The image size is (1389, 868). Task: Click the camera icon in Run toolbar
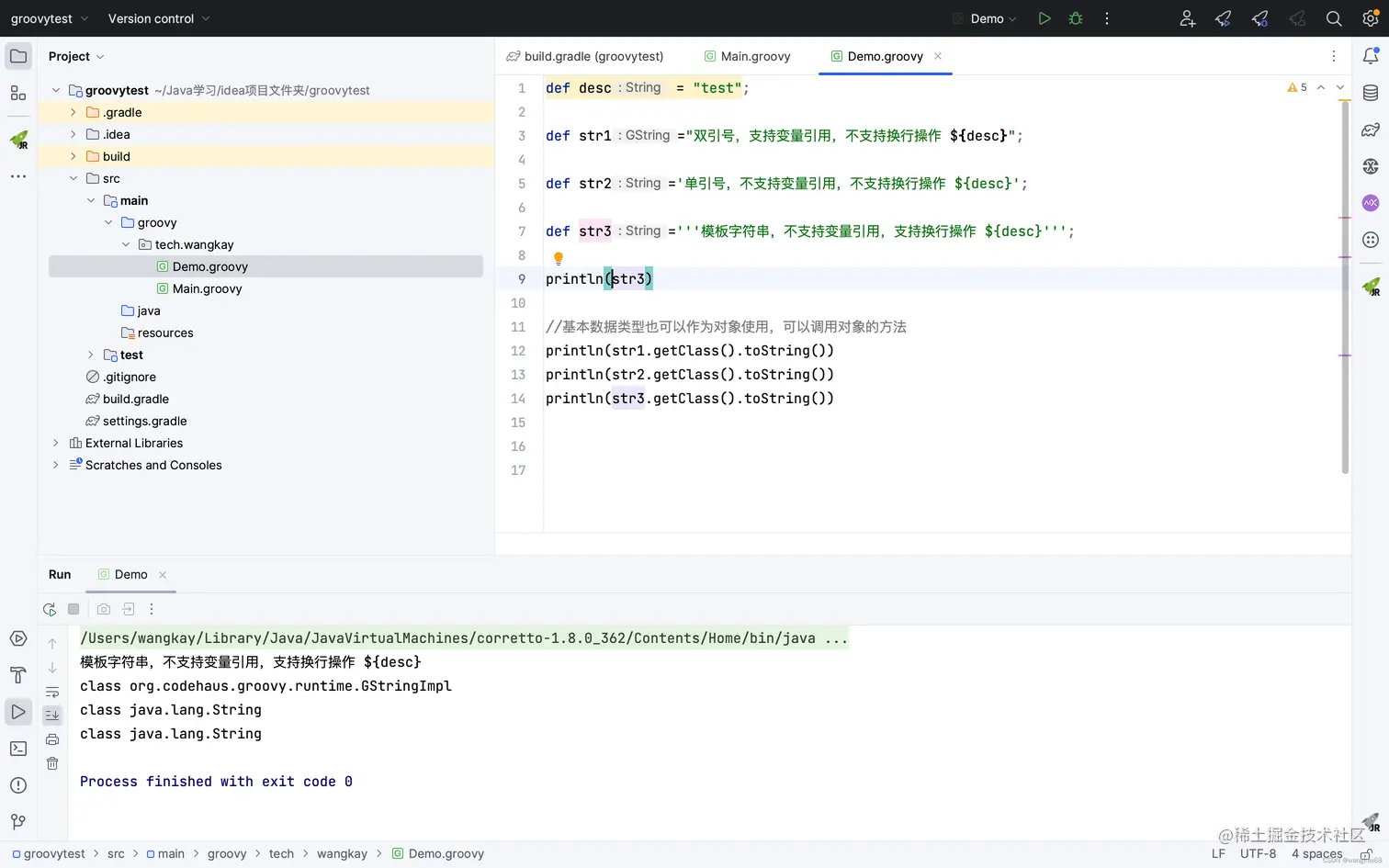104,609
